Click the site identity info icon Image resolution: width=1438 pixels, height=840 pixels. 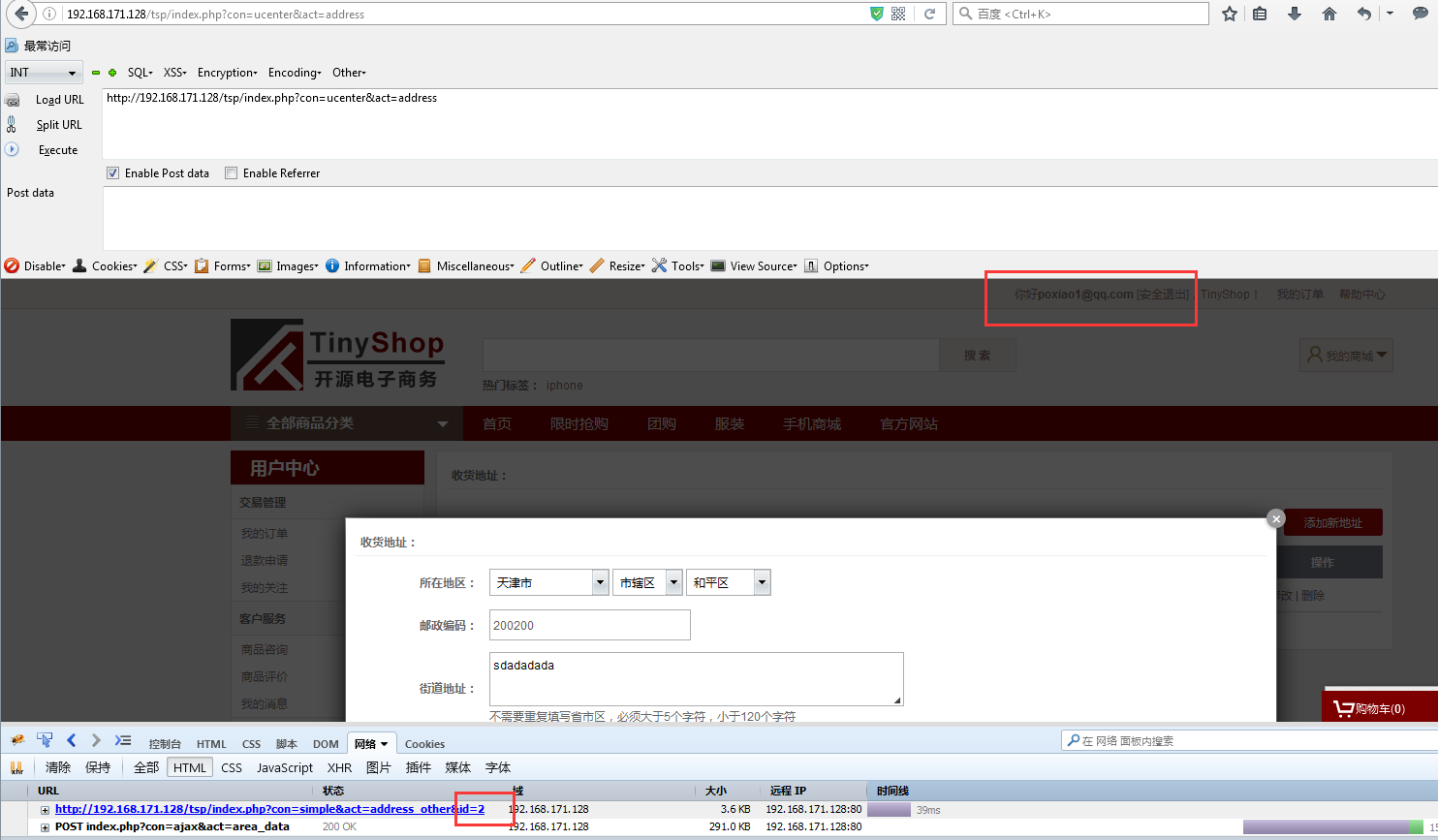tap(49, 14)
